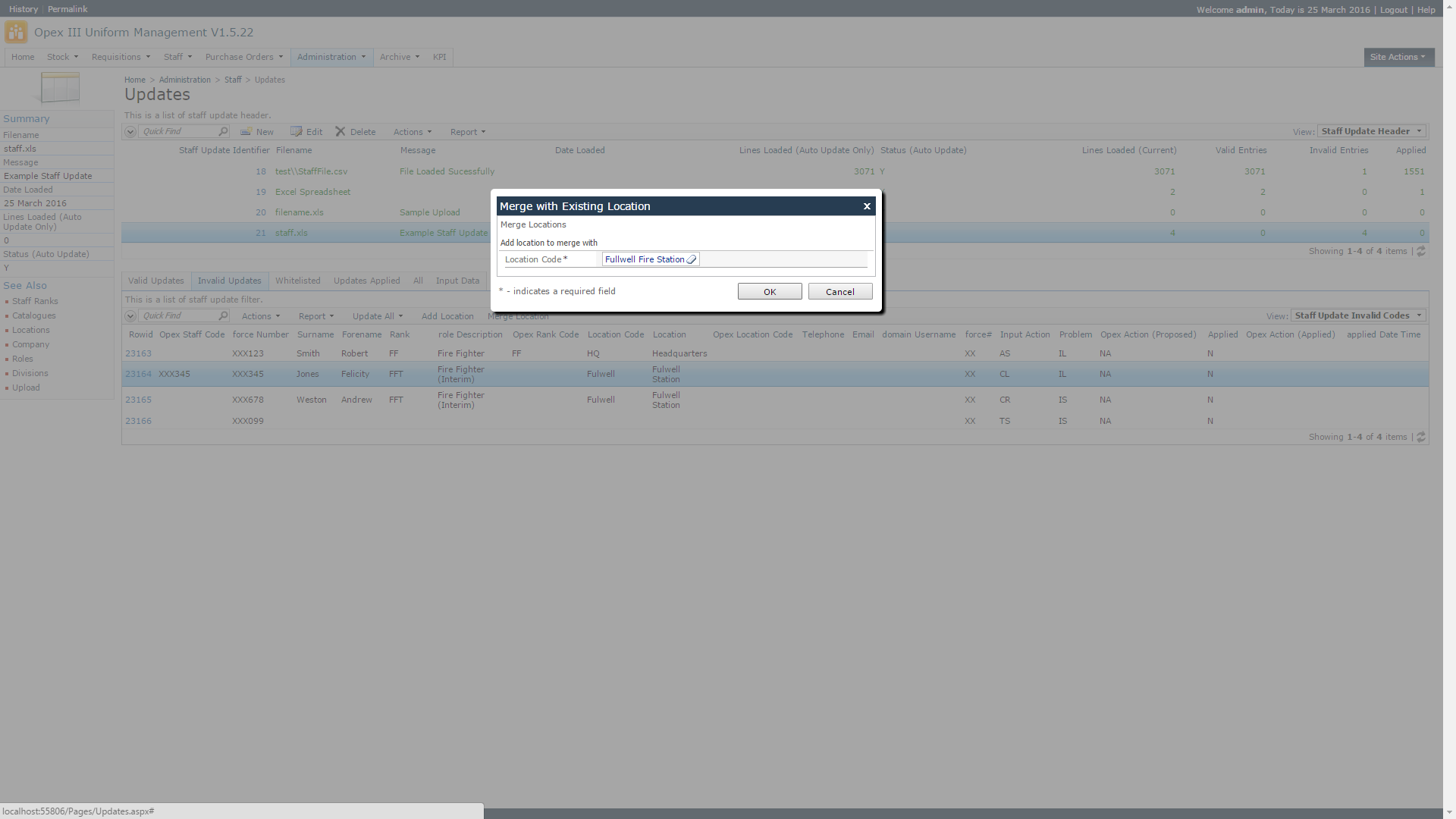The width and height of the screenshot is (1456, 819).
Task: Expand the upper Quick Find circle dropdown
Action: coord(130,131)
